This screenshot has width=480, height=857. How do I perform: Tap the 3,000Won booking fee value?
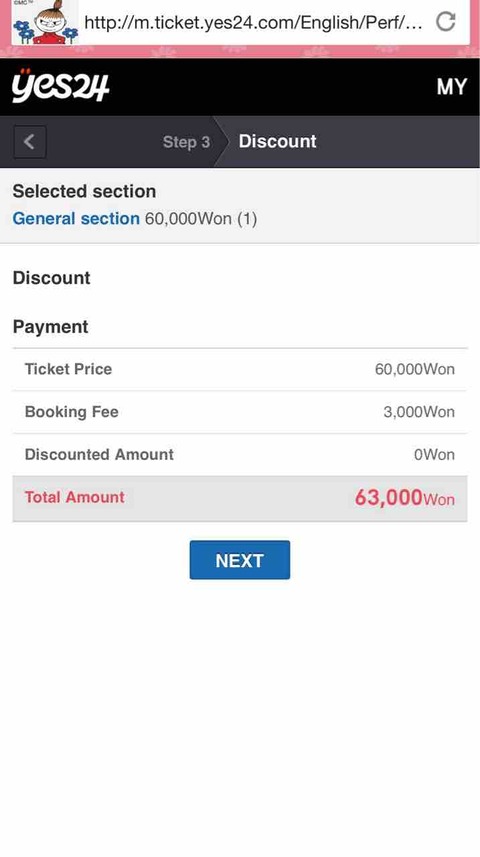coord(419,412)
